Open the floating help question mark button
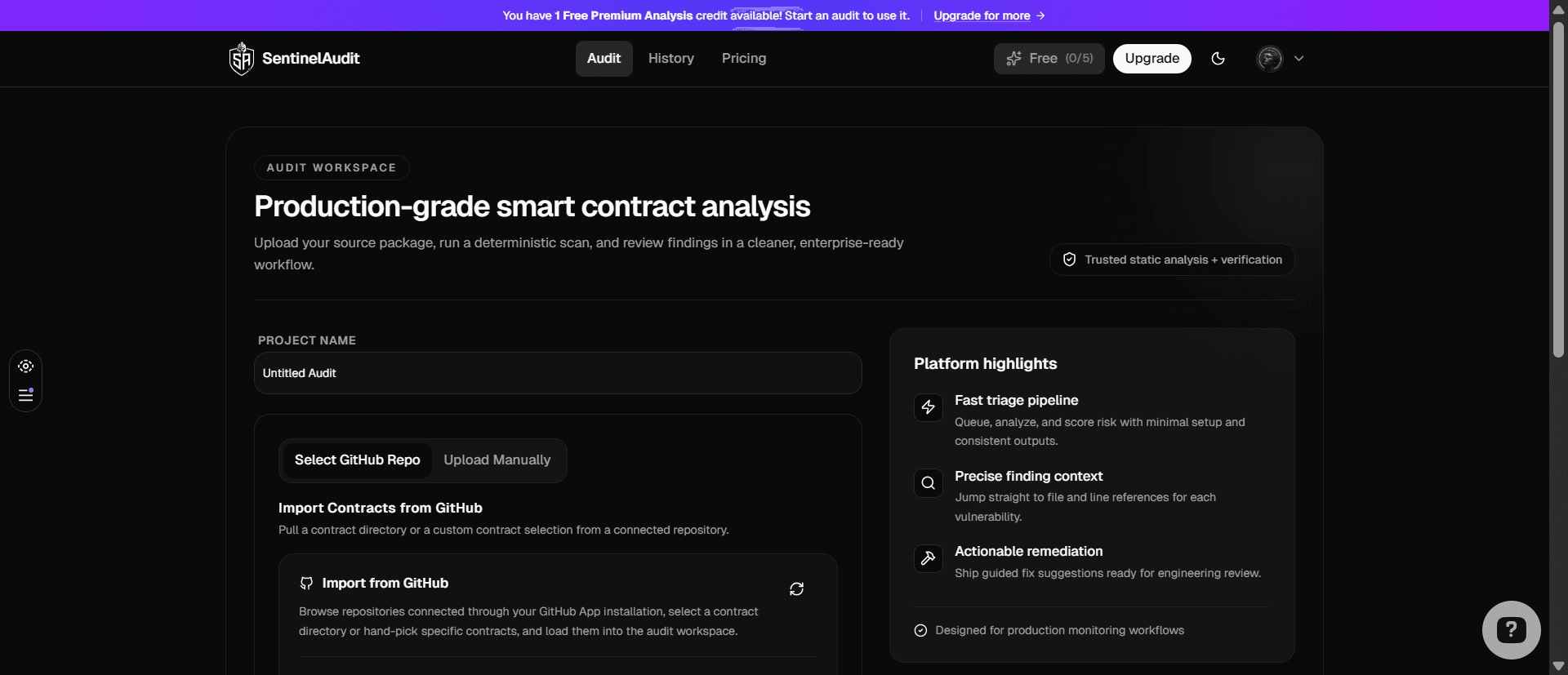Image resolution: width=1568 pixels, height=675 pixels. click(1510, 629)
